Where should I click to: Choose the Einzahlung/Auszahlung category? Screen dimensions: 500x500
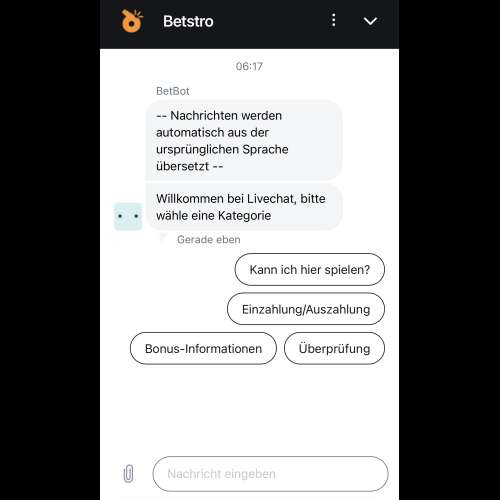tap(306, 309)
